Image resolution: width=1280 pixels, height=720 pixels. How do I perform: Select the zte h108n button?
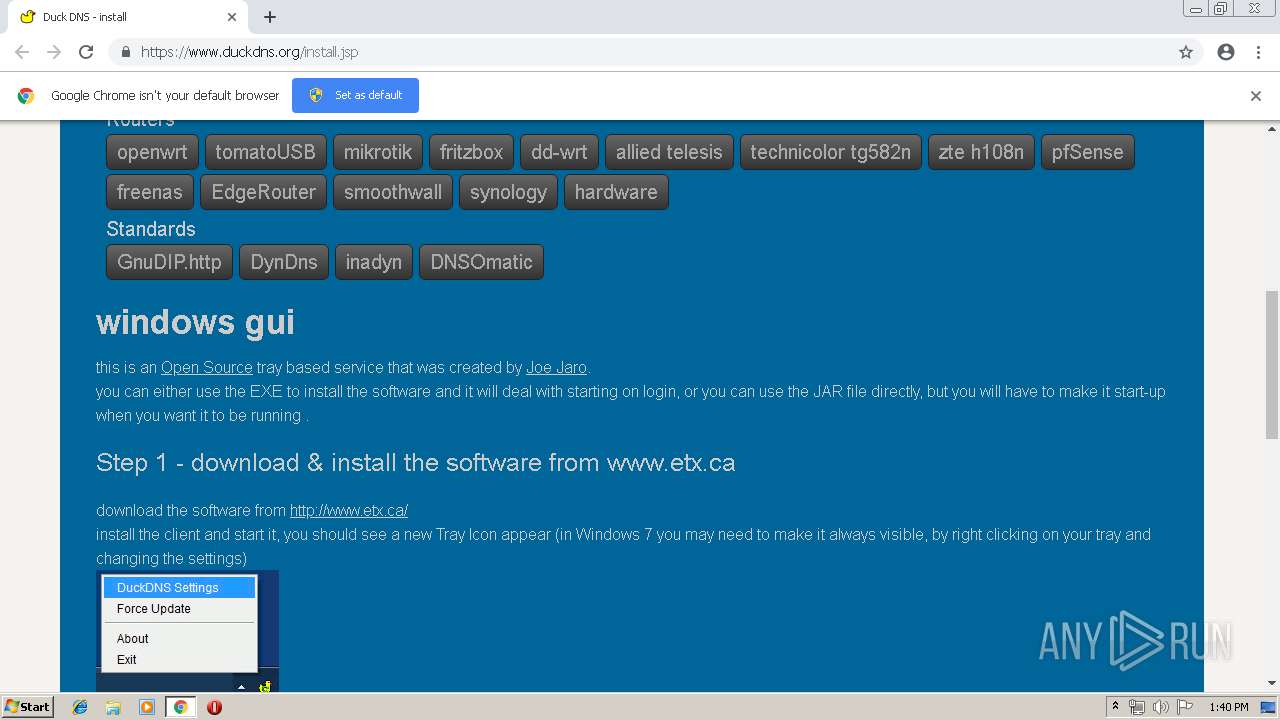(981, 152)
